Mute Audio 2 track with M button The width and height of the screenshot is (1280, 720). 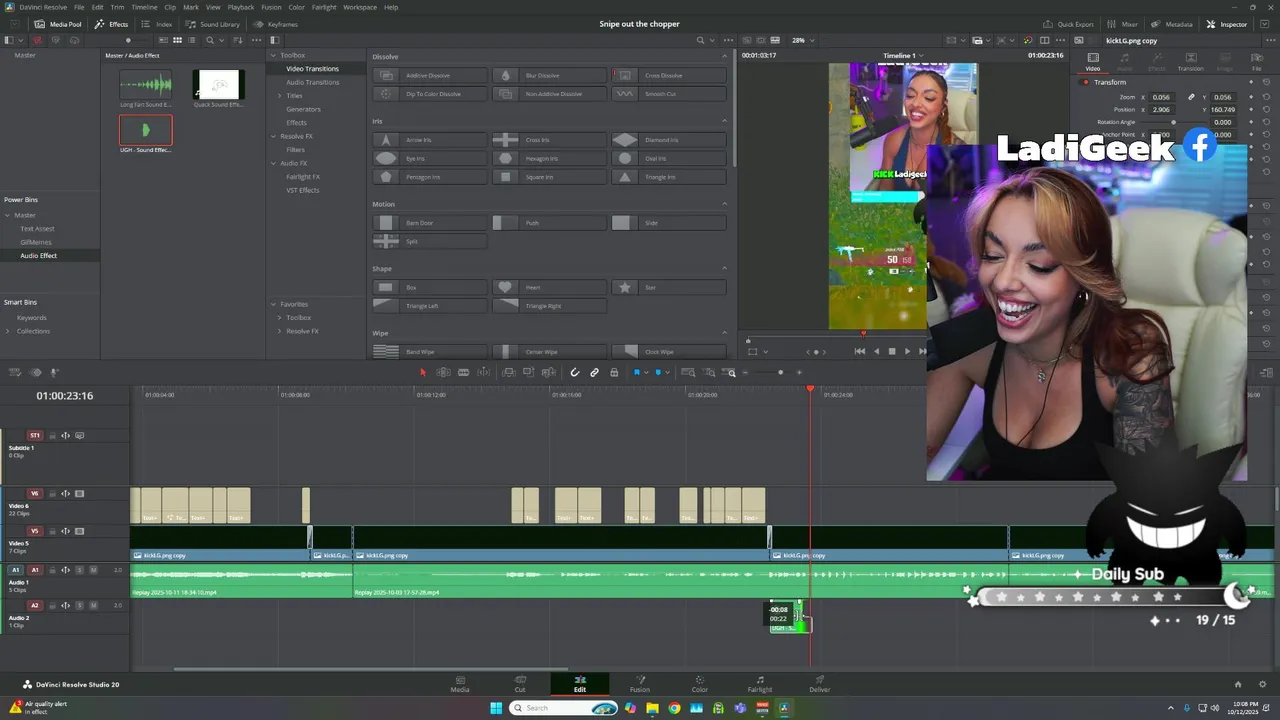click(x=93, y=605)
